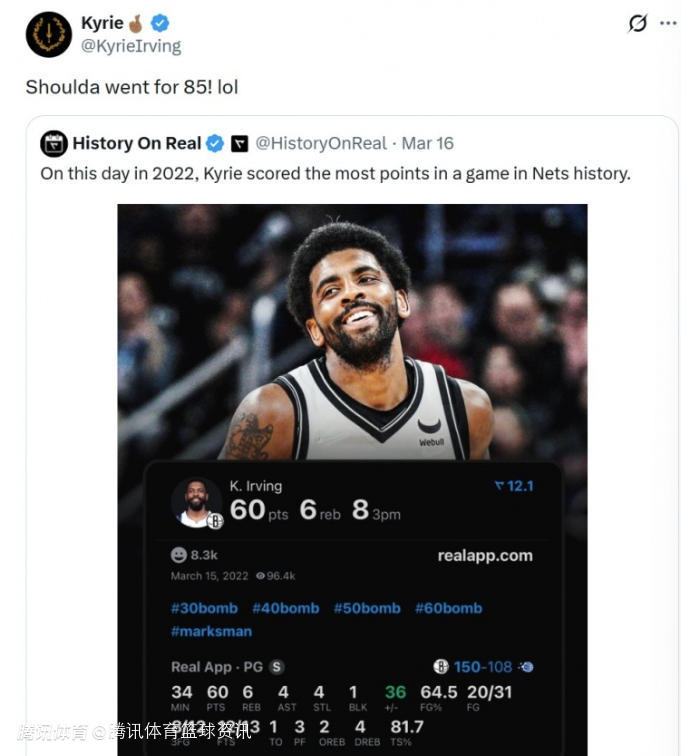Click the black affiliate badge icon
681x756 pixels.
coord(240,143)
